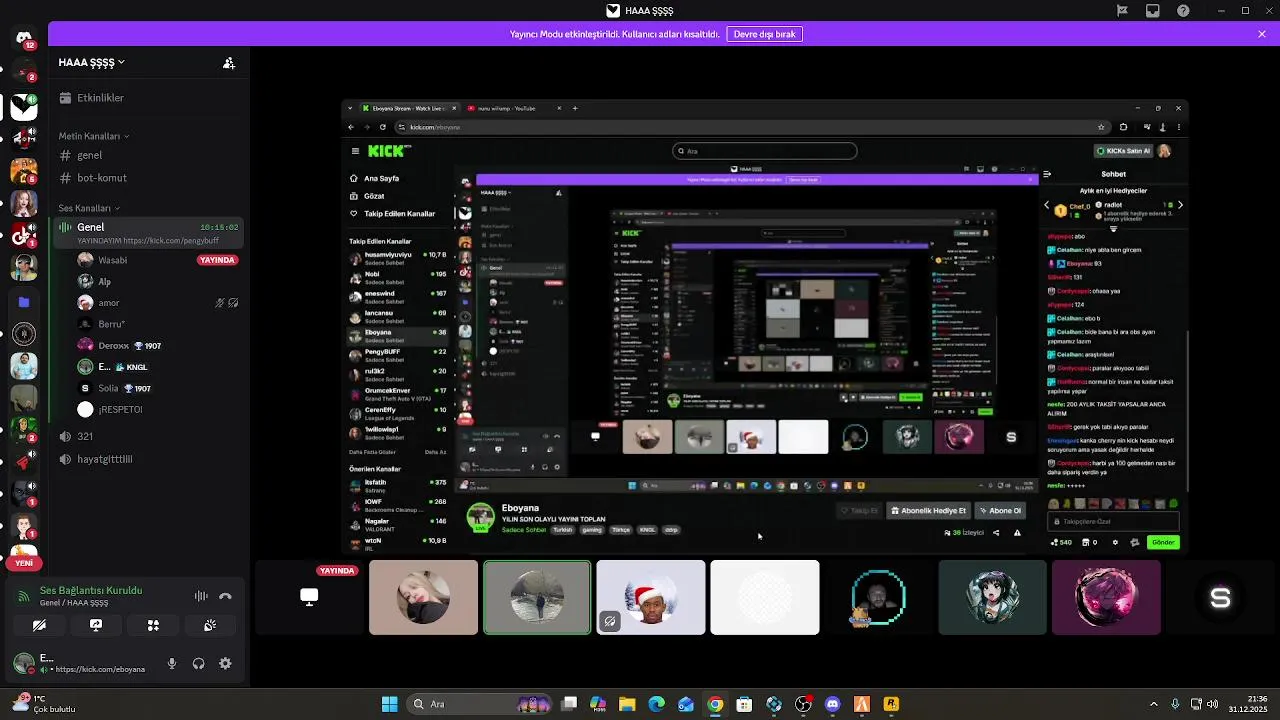This screenshot has height=720, width=1280.
Task: Open File Explorer from the taskbar
Action: (627, 704)
